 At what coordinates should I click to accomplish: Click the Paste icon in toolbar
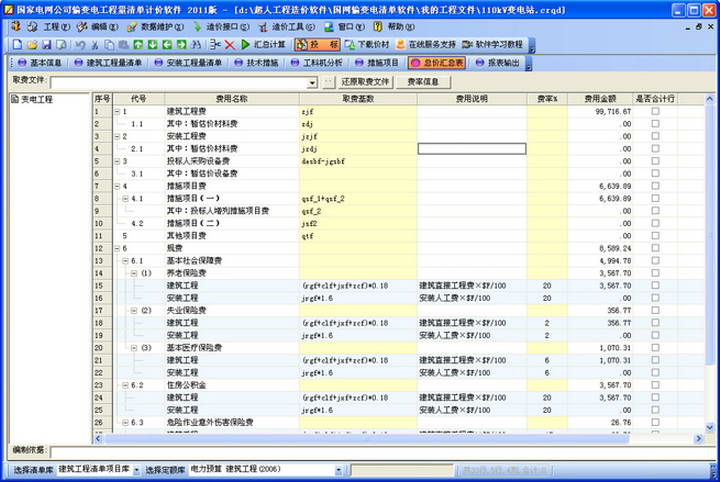pos(124,45)
